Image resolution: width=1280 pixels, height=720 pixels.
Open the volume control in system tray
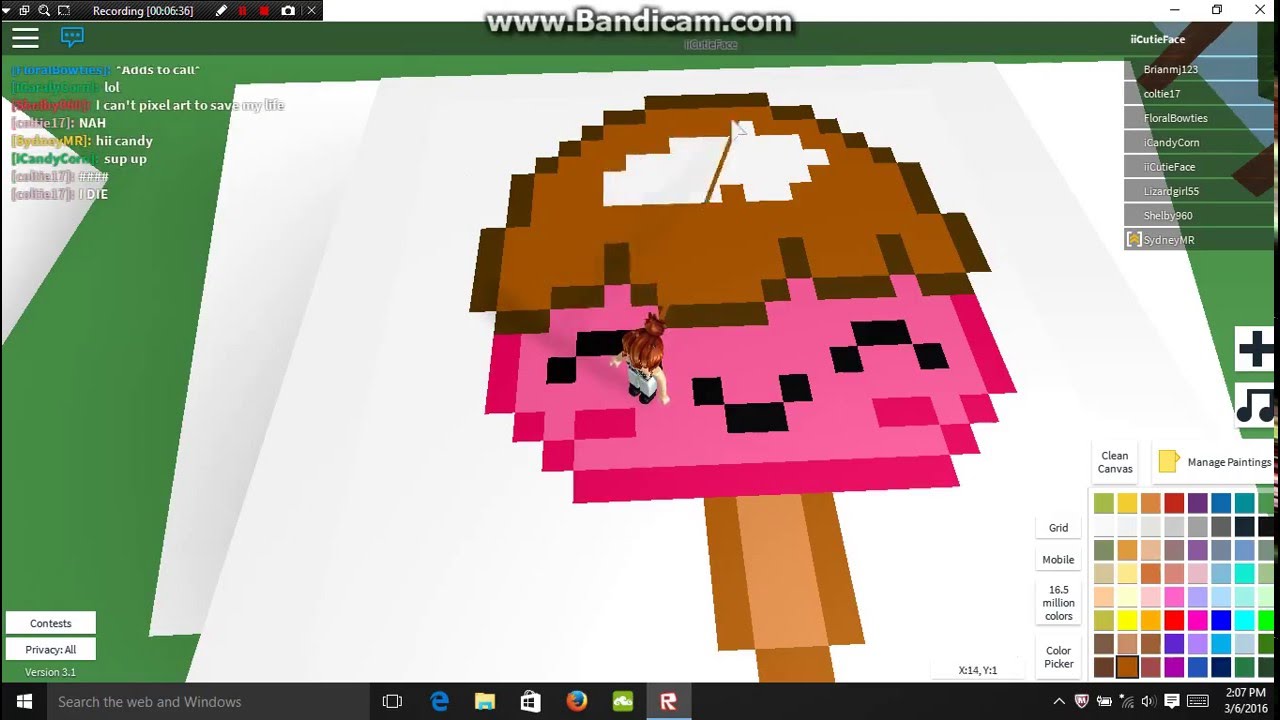pos(1148,702)
